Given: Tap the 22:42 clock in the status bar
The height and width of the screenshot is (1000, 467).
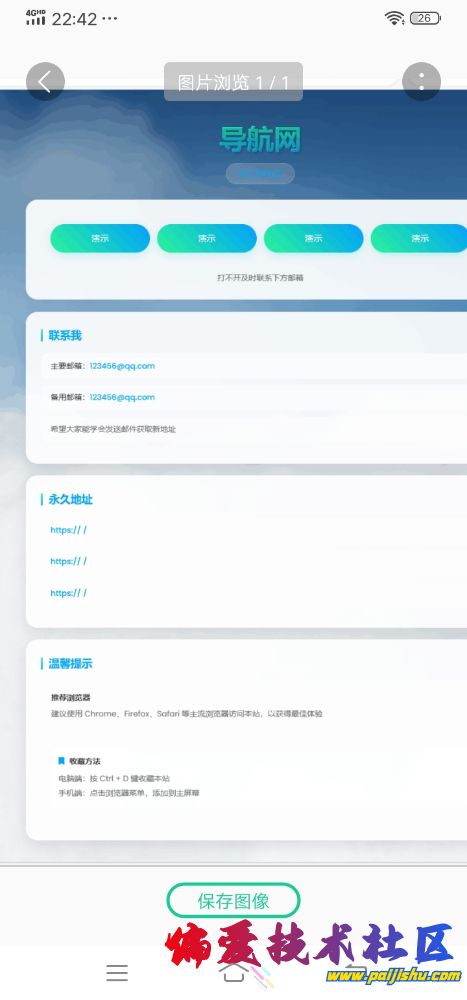Looking at the screenshot, I should point(74,18).
